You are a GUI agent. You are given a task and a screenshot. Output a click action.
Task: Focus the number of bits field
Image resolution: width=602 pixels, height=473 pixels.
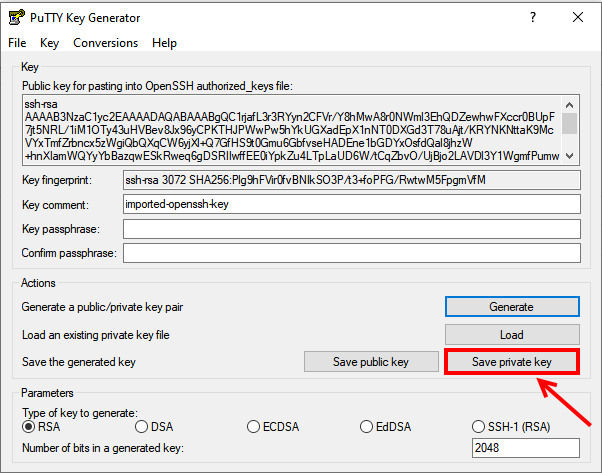point(524,448)
